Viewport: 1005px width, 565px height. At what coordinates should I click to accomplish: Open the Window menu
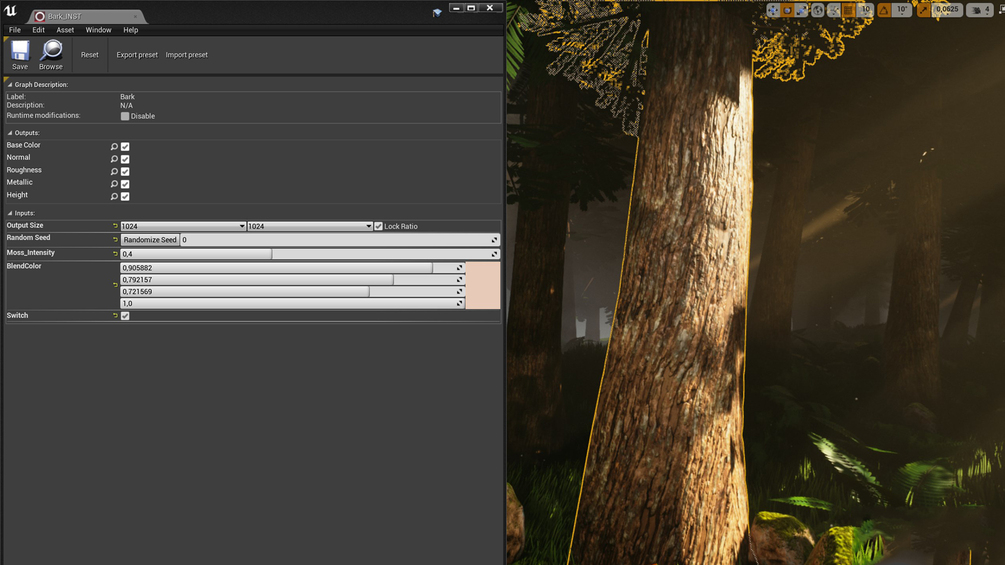pos(98,30)
